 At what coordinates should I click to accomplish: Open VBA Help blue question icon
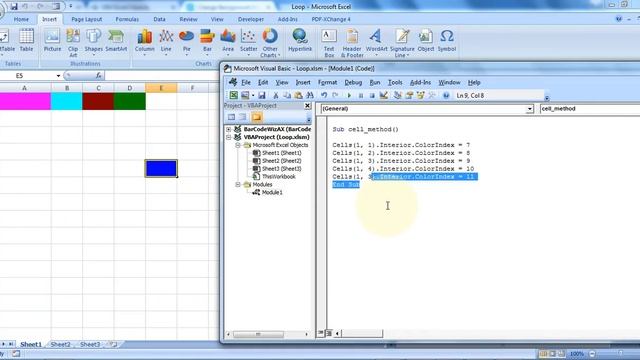446,96
